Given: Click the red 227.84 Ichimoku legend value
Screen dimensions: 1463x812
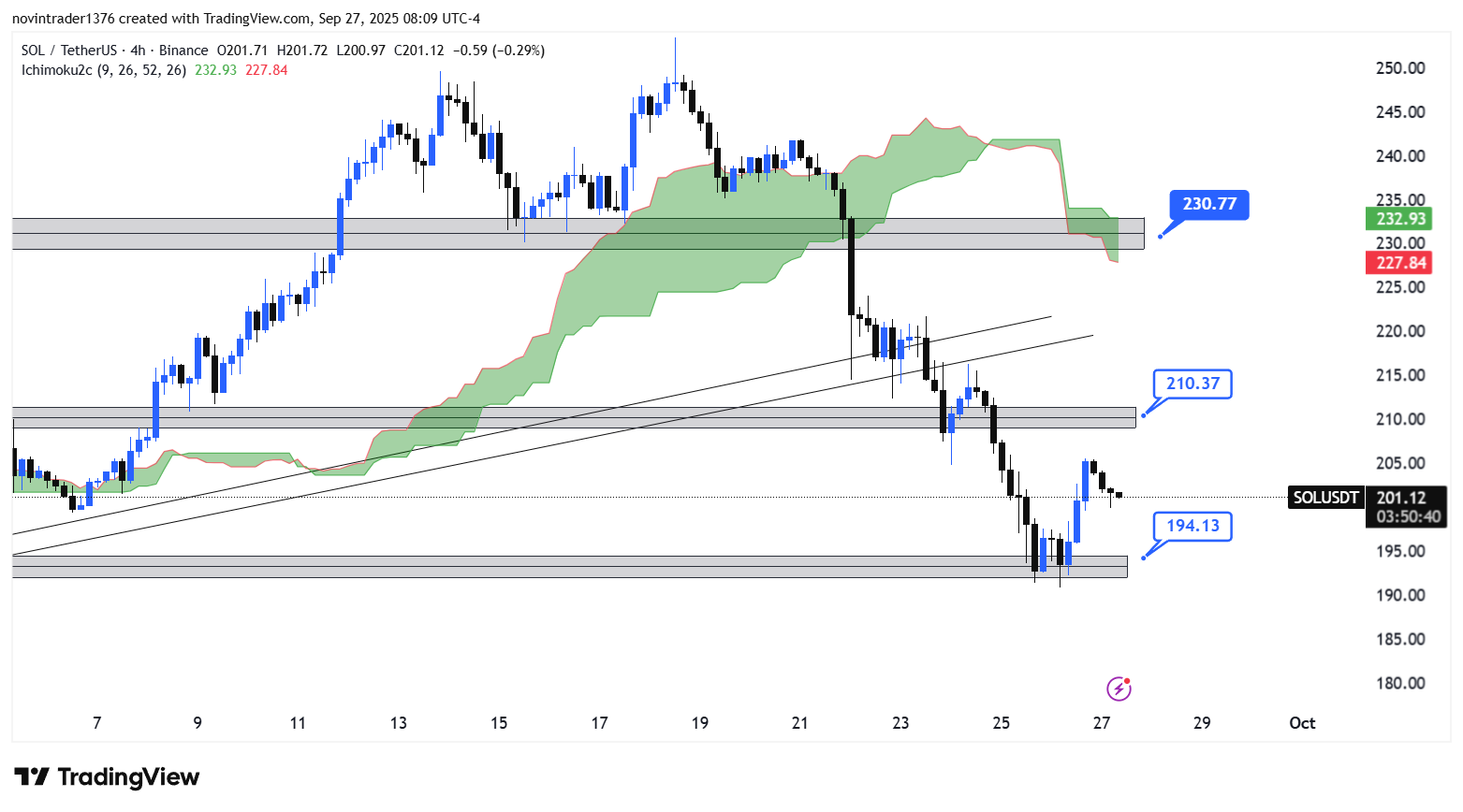Looking at the screenshot, I should pos(266,70).
